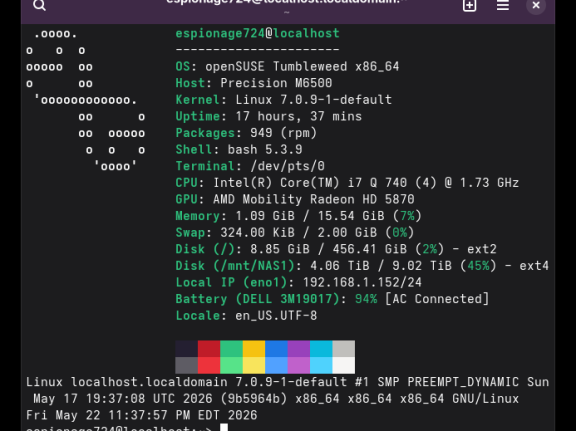576x431 pixels.
Task: Click the bright blue color block
Action: pos(276,365)
